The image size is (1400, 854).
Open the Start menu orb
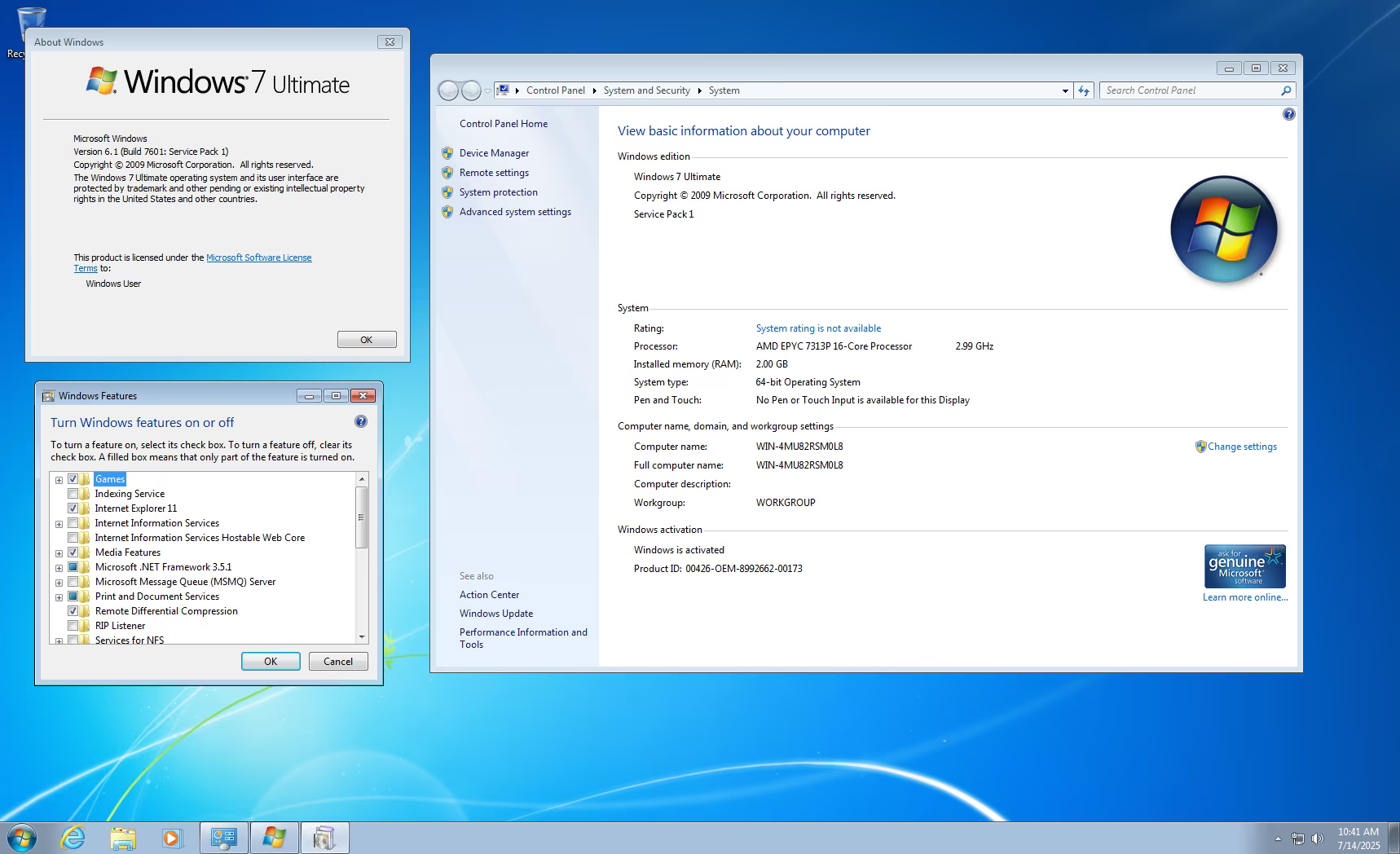(x=22, y=838)
